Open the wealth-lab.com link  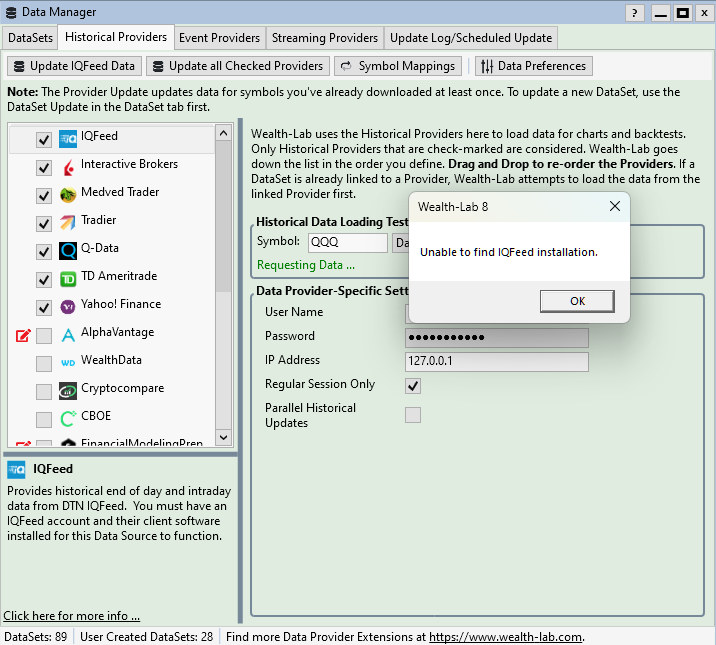pyautogui.click(x=505, y=637)
